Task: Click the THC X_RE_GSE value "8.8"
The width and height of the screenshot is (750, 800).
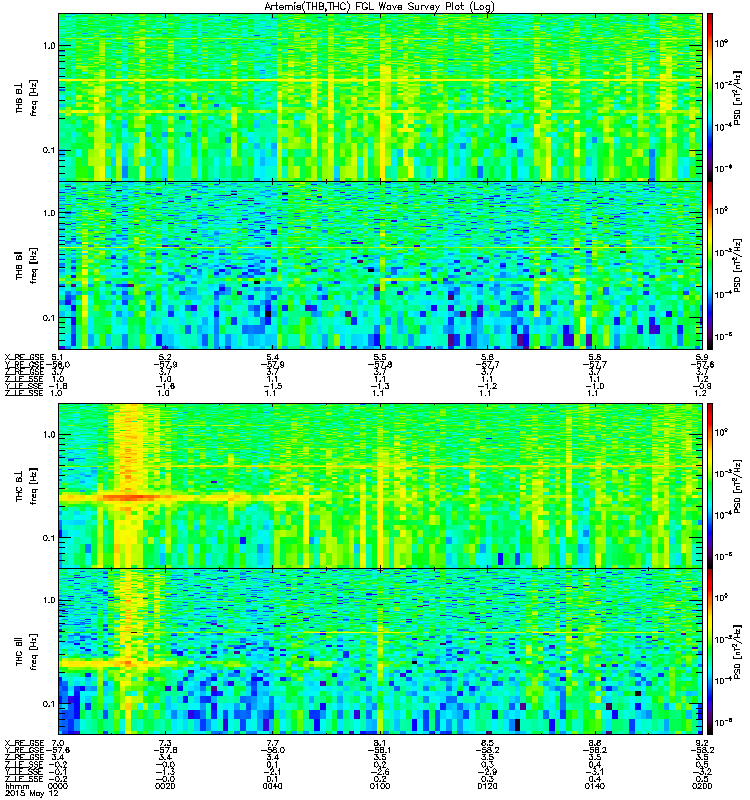Action: 595,743
